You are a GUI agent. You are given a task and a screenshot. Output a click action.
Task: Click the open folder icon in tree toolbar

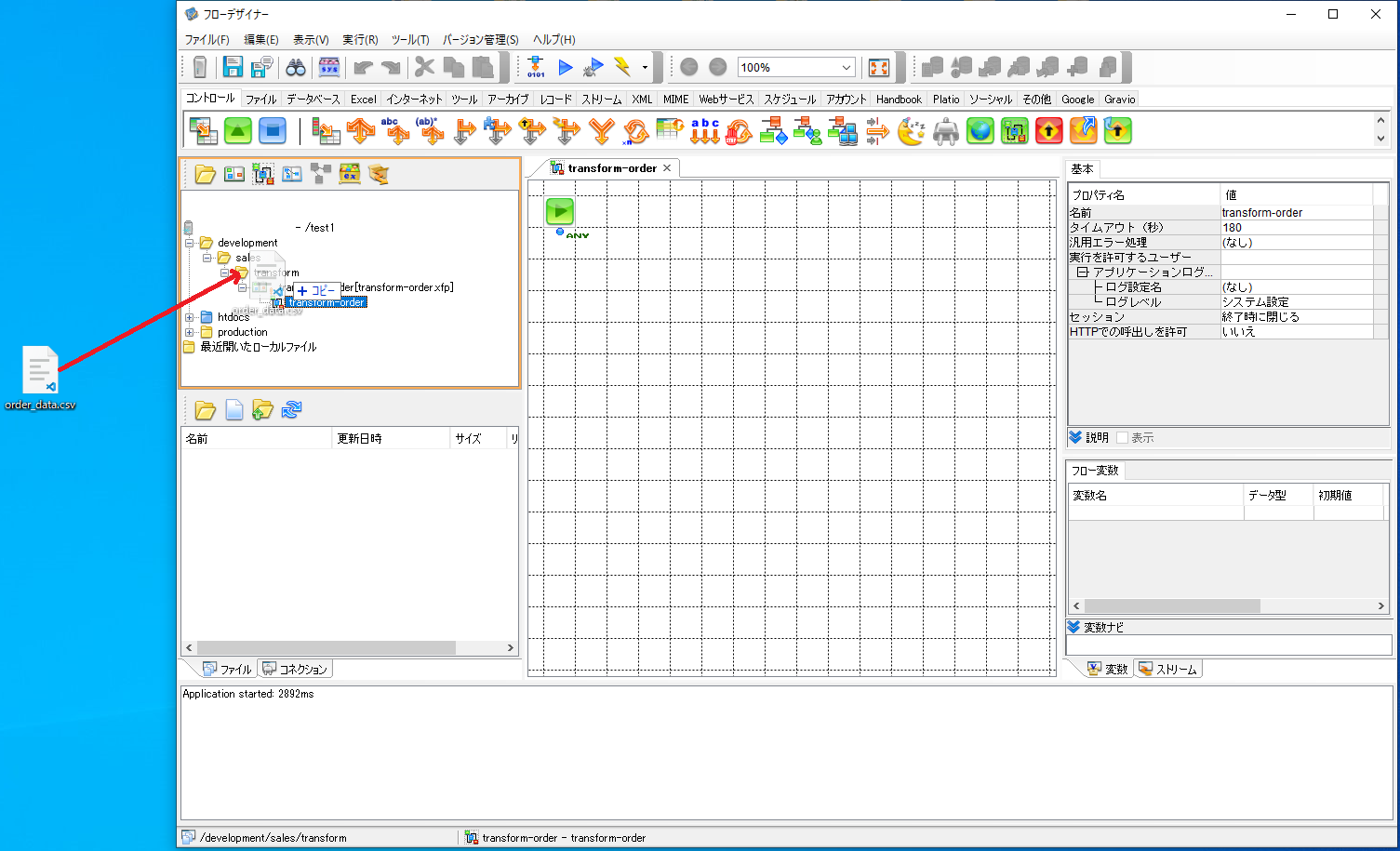(x=205, y=174)
